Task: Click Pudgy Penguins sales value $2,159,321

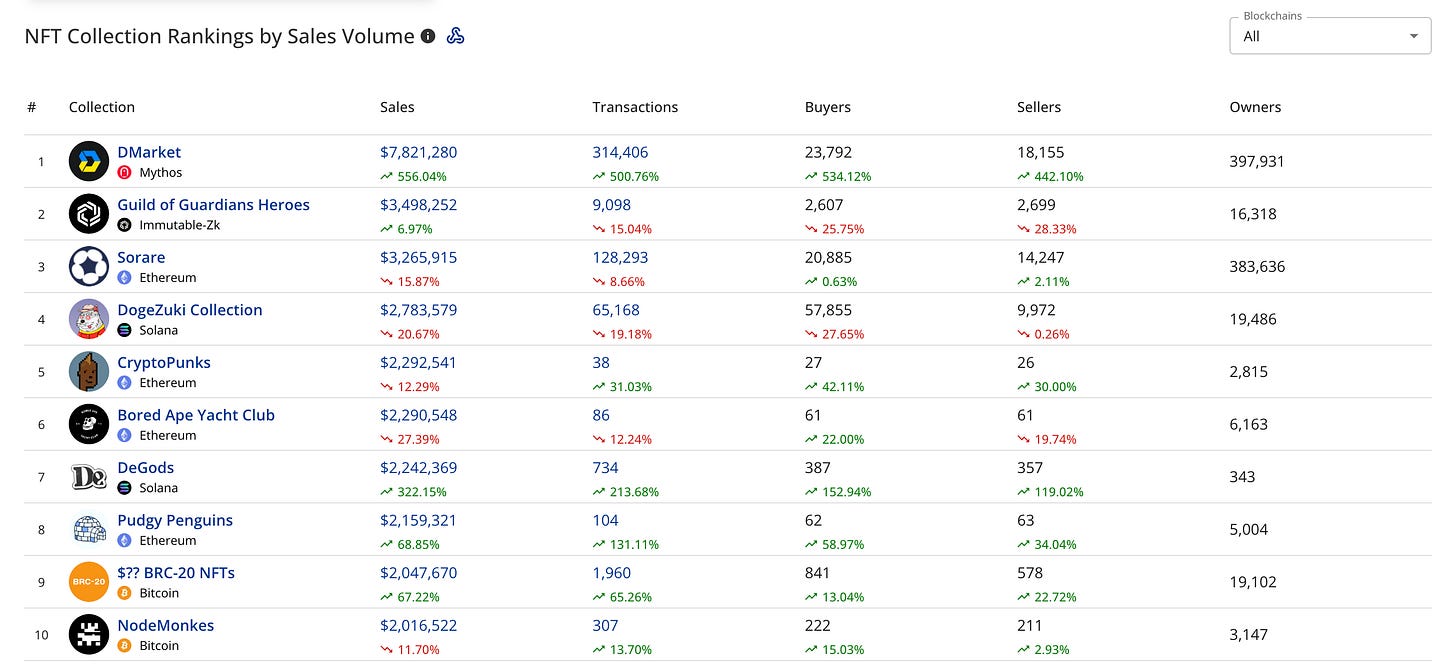Action: [419, 520]
